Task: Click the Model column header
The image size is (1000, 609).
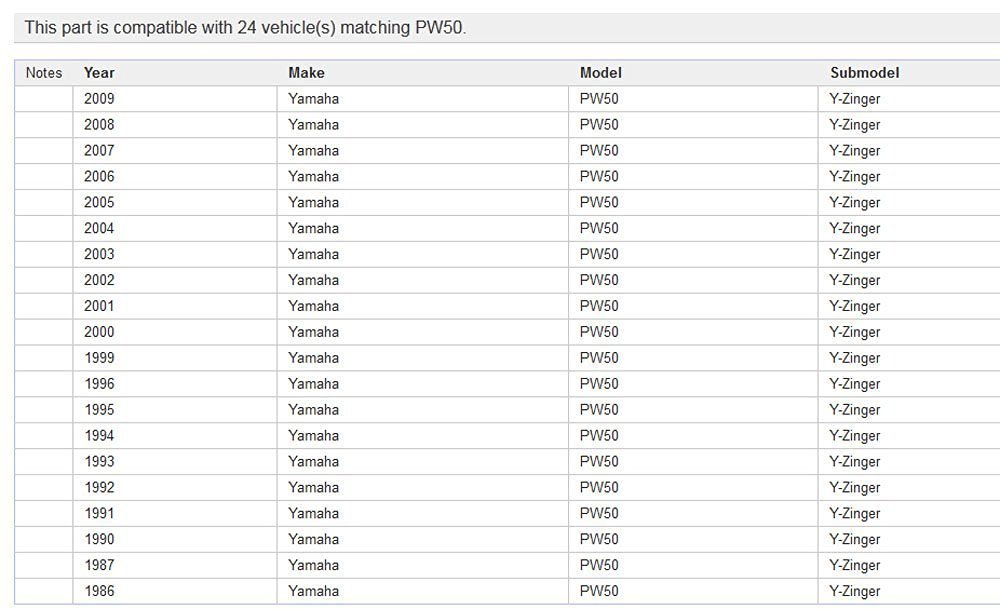Action: (600, 73)
